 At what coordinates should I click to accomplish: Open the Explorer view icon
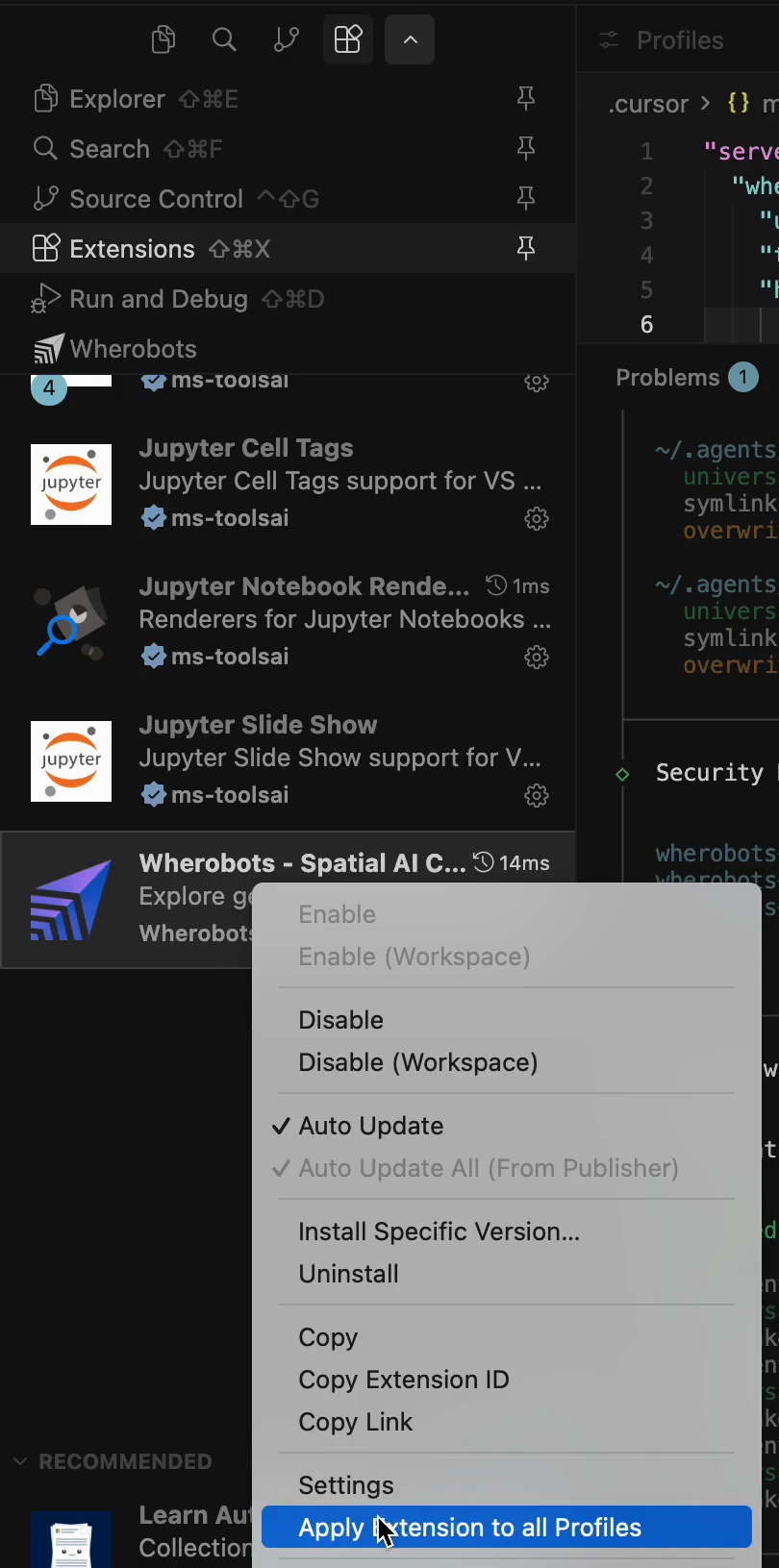pos(163,39)
